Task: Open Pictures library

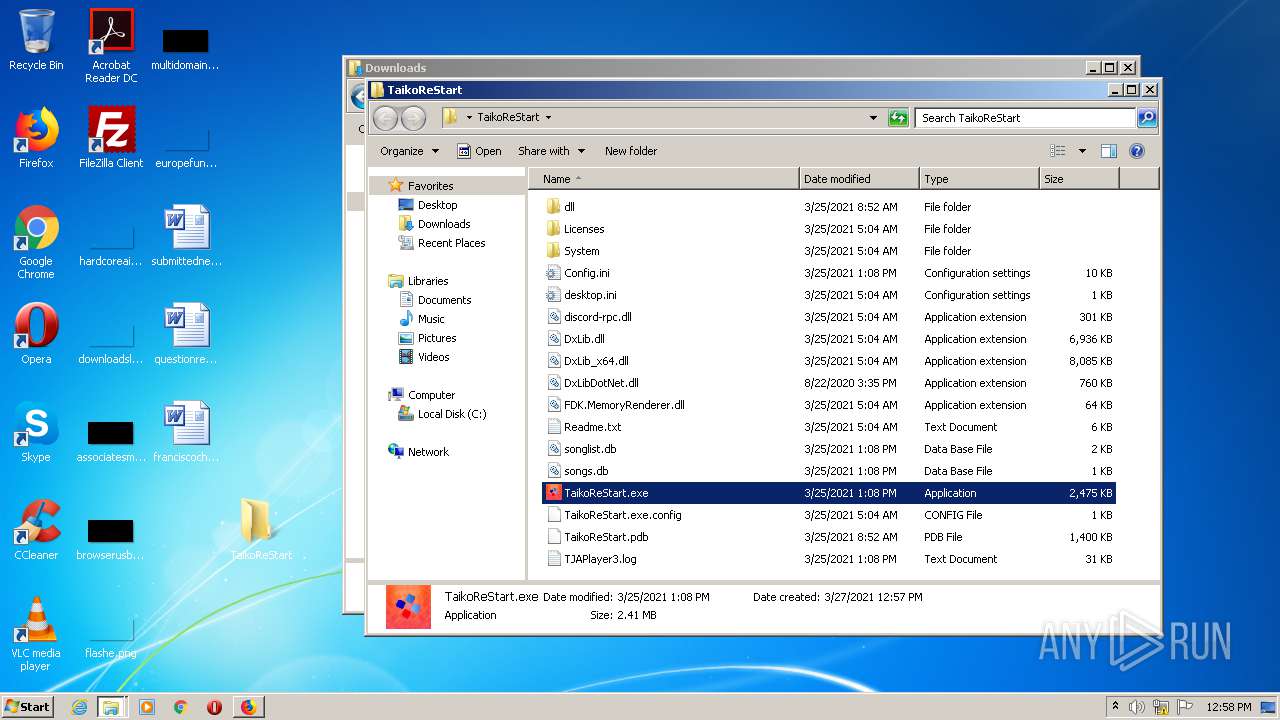Action: click(x=437, y=338)
